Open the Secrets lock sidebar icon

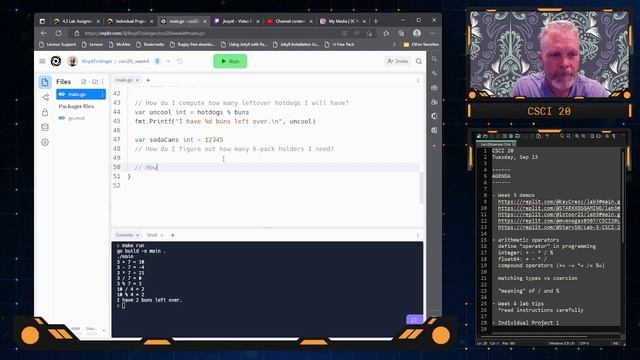[x=45, y=112]
